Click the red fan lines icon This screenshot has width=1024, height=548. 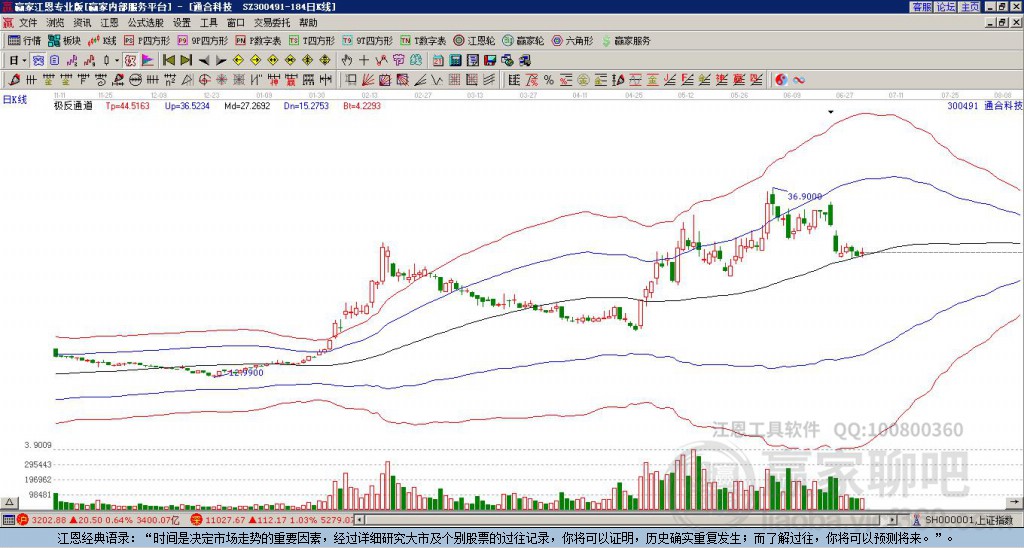click(368, 80)
